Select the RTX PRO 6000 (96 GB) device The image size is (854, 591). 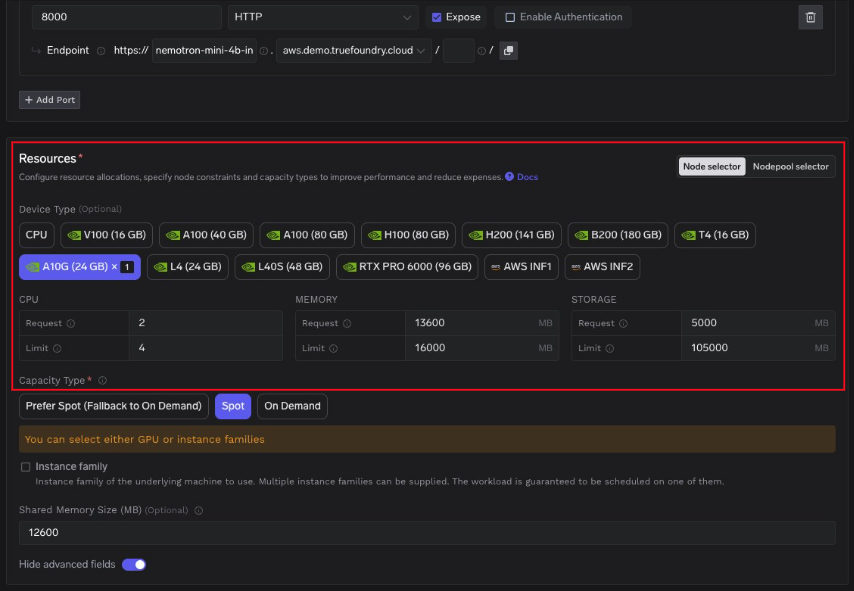407,267
